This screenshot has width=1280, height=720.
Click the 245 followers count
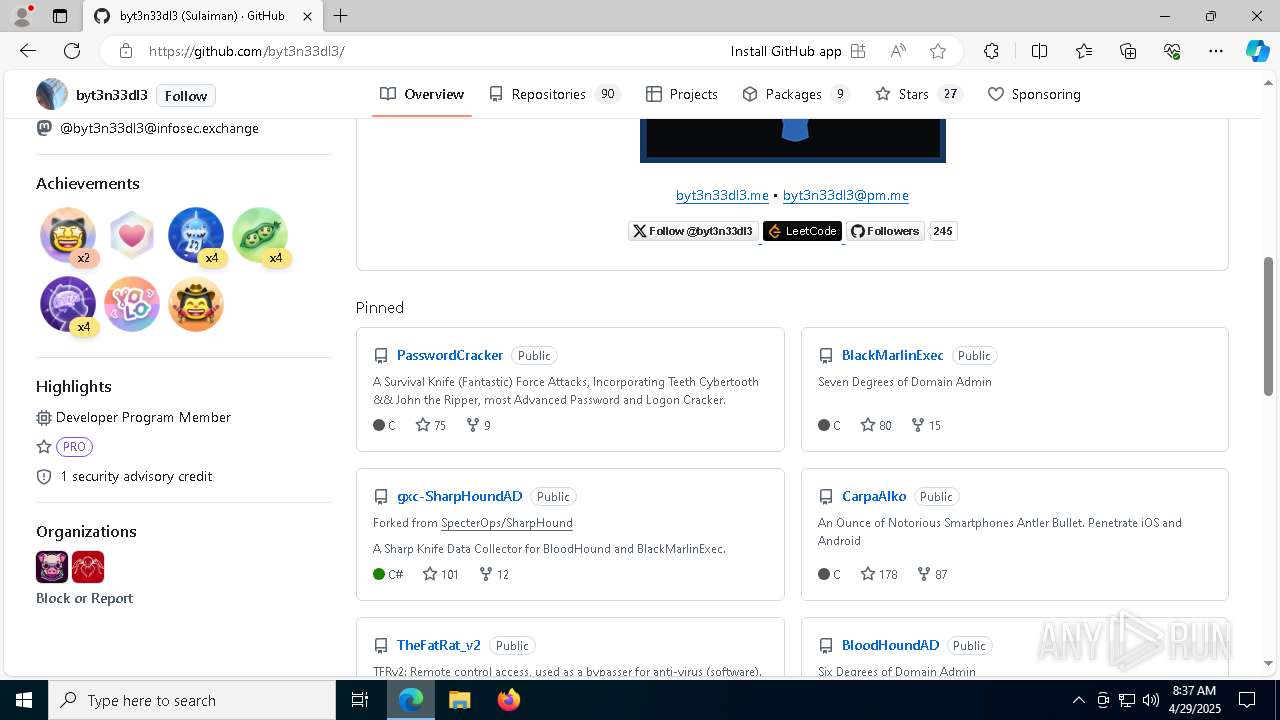point(943,231)
